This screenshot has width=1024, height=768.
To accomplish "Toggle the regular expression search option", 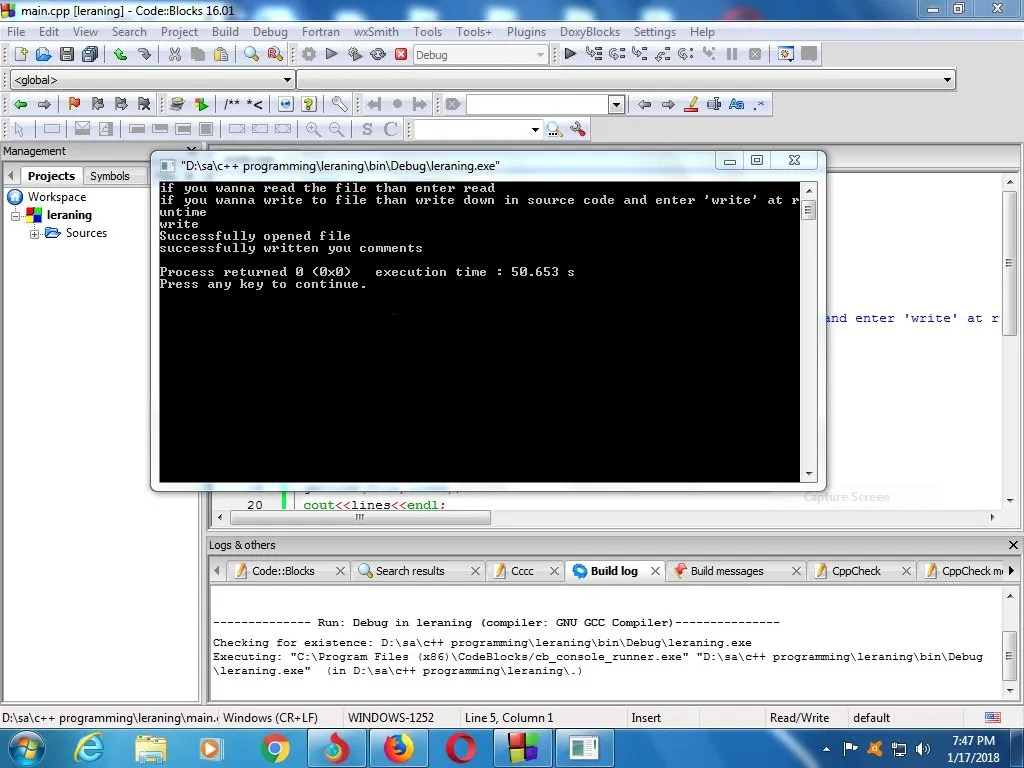I will 759,104.
